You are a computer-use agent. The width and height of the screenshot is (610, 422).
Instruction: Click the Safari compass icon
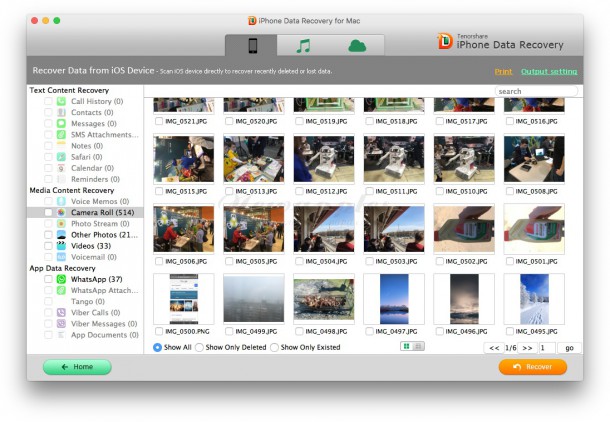[x=61, y=157]
